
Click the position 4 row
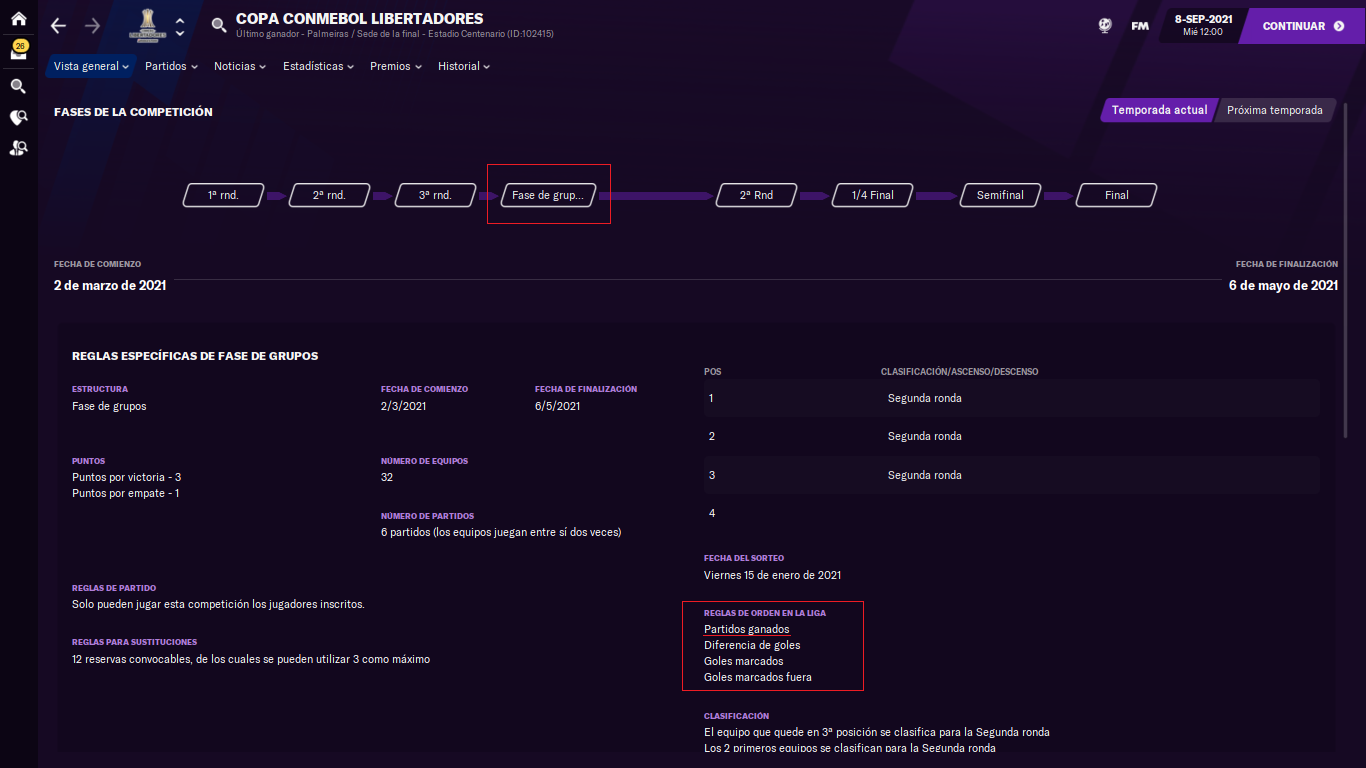[x=1011, y=513]
